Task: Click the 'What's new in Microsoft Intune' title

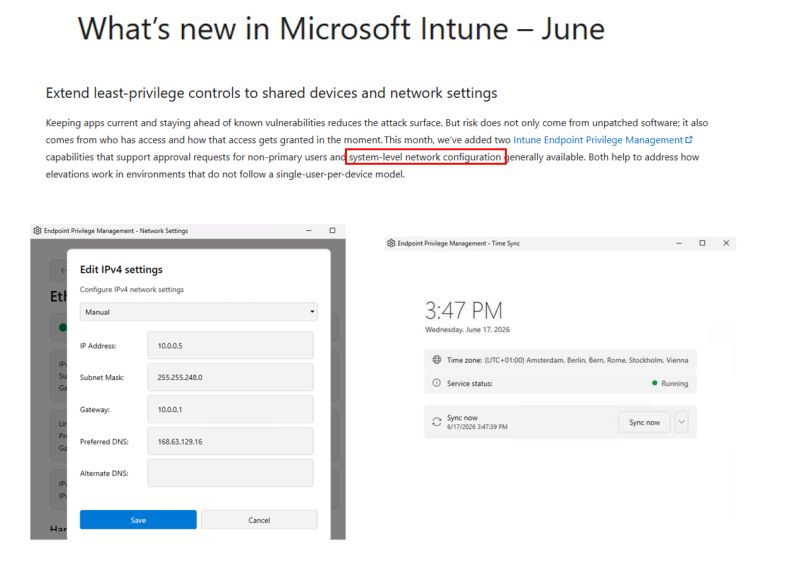Action: point(341,29)
